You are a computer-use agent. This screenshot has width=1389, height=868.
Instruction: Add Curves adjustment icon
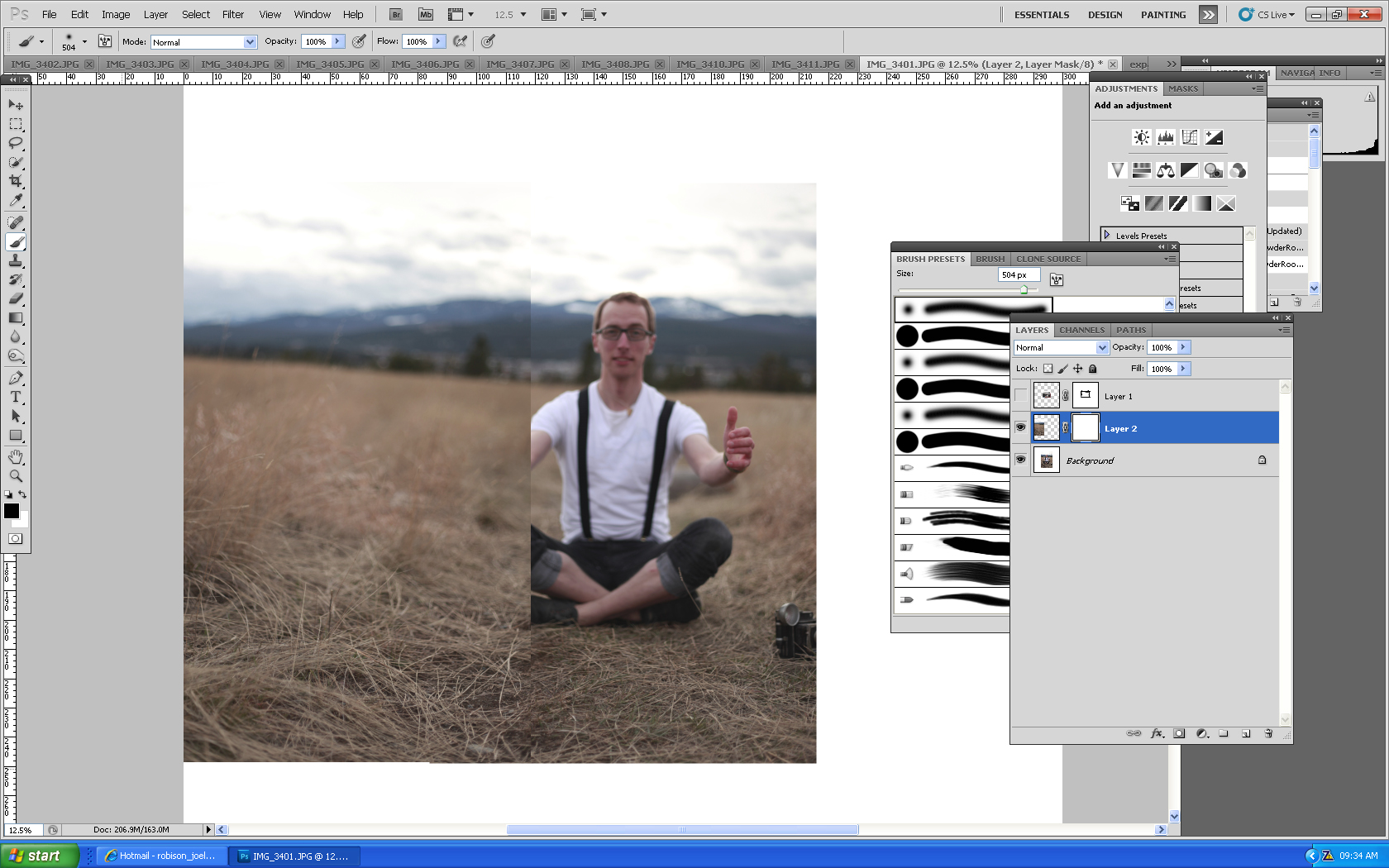click(x=1190, y=137)
